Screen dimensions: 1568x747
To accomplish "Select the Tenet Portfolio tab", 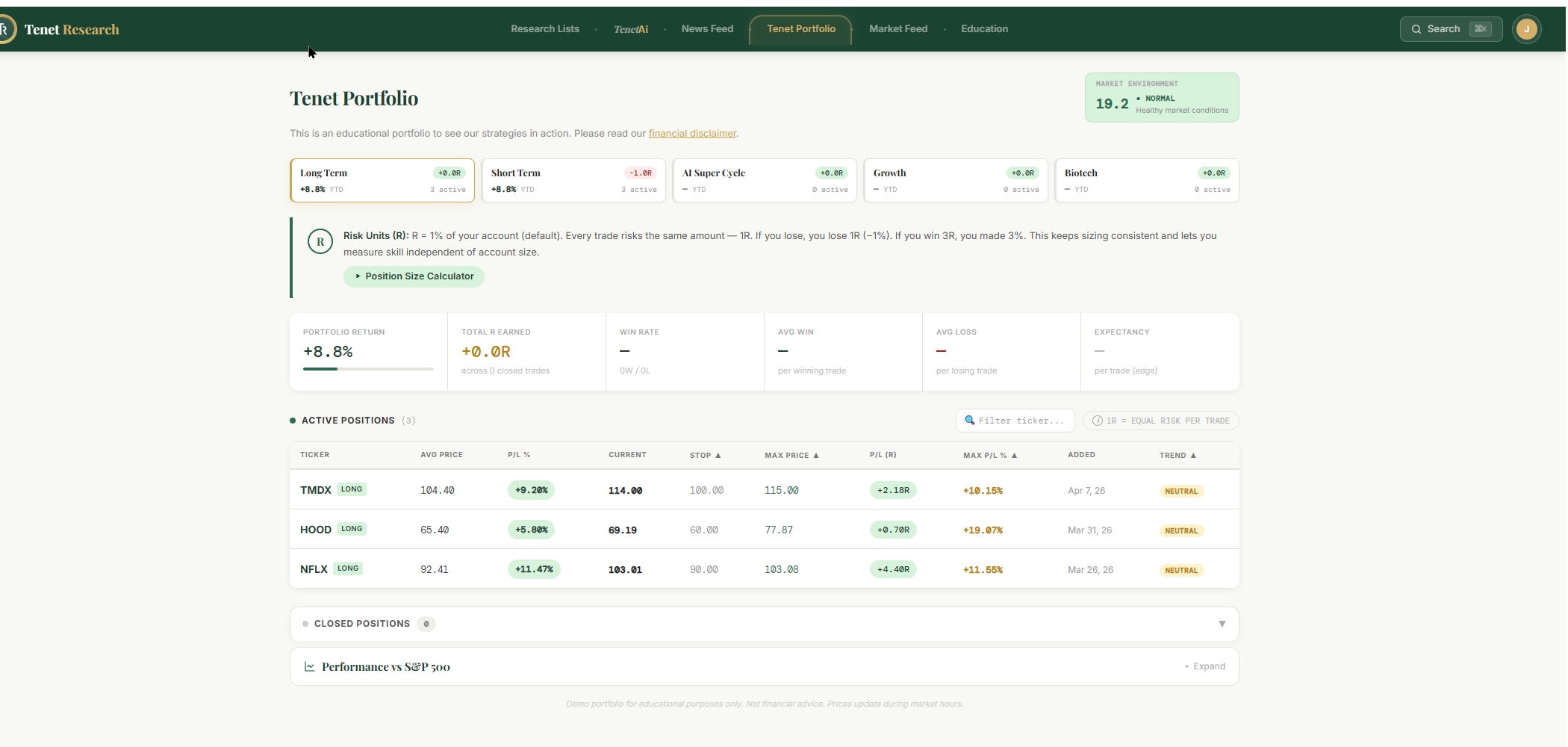I will pos(800,29).
